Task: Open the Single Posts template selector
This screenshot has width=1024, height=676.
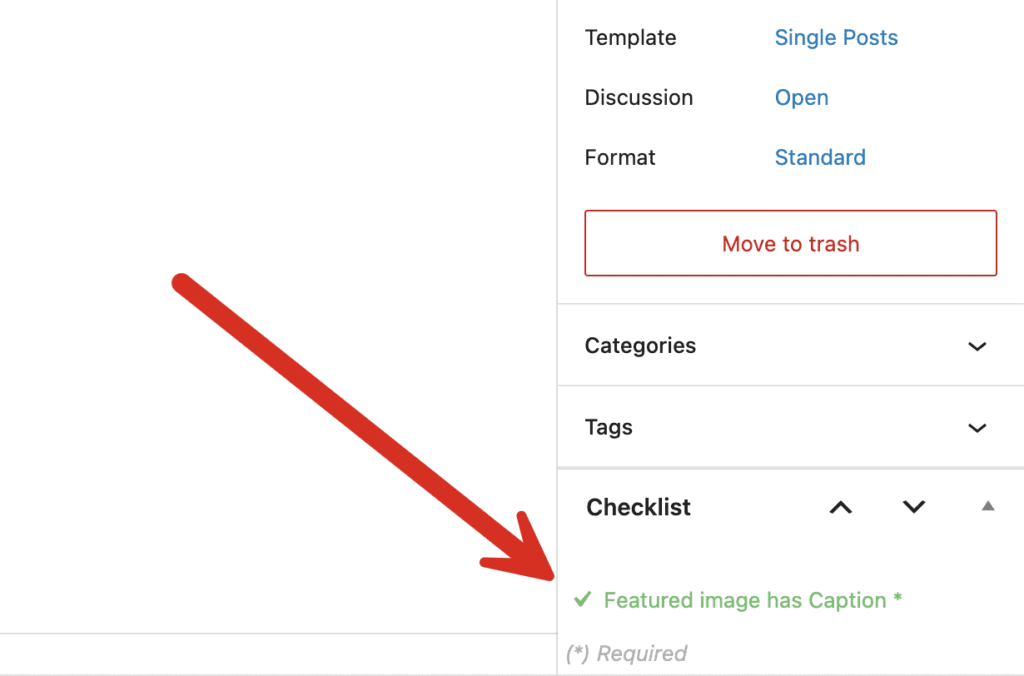Action: click(836, 38)
